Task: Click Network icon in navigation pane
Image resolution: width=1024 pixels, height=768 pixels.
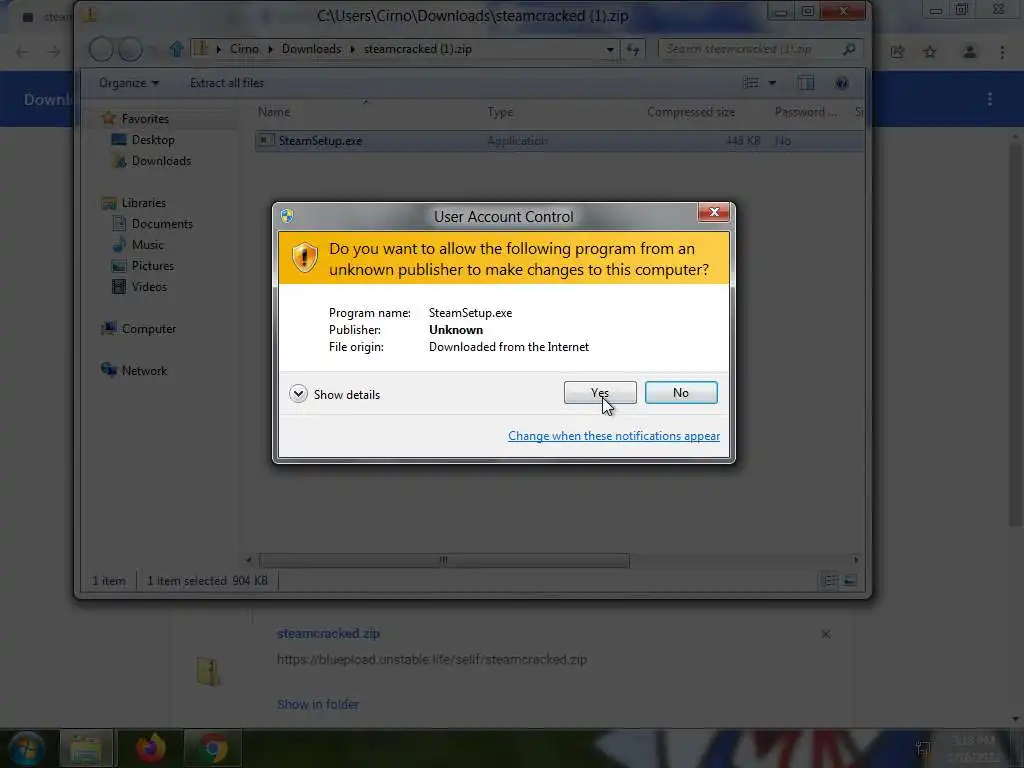Action: (x=108, y=370)
